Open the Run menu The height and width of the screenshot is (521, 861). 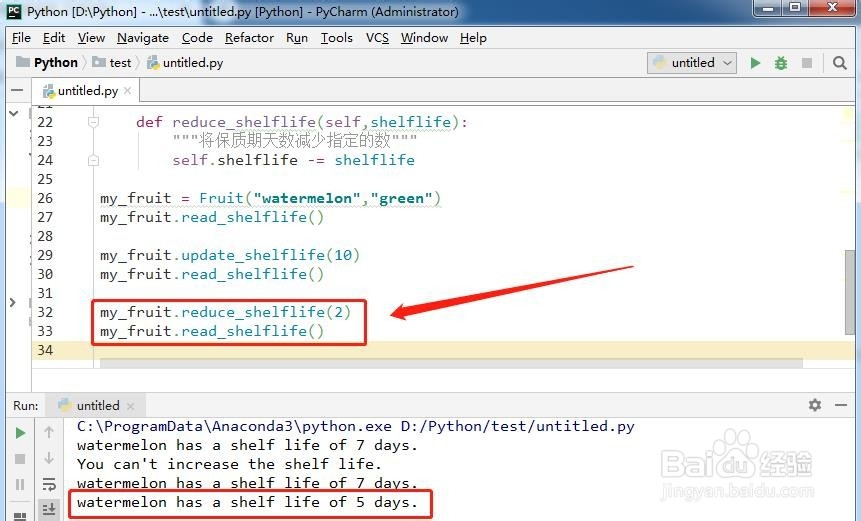click(297, 38)
